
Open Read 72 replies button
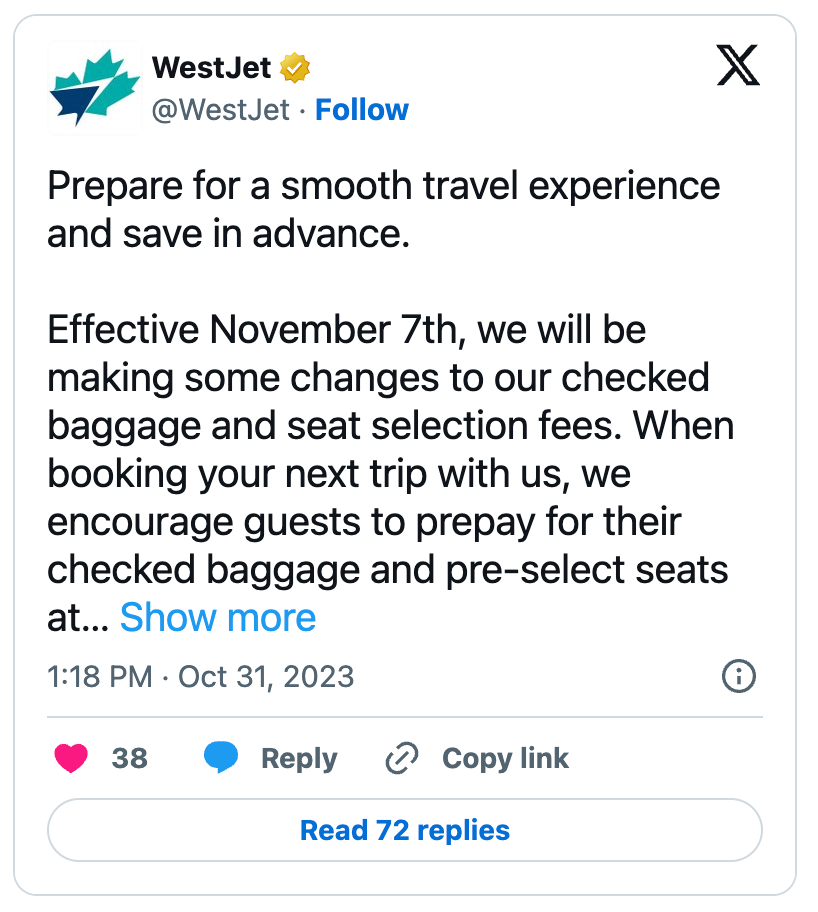[x=405, y=830]
